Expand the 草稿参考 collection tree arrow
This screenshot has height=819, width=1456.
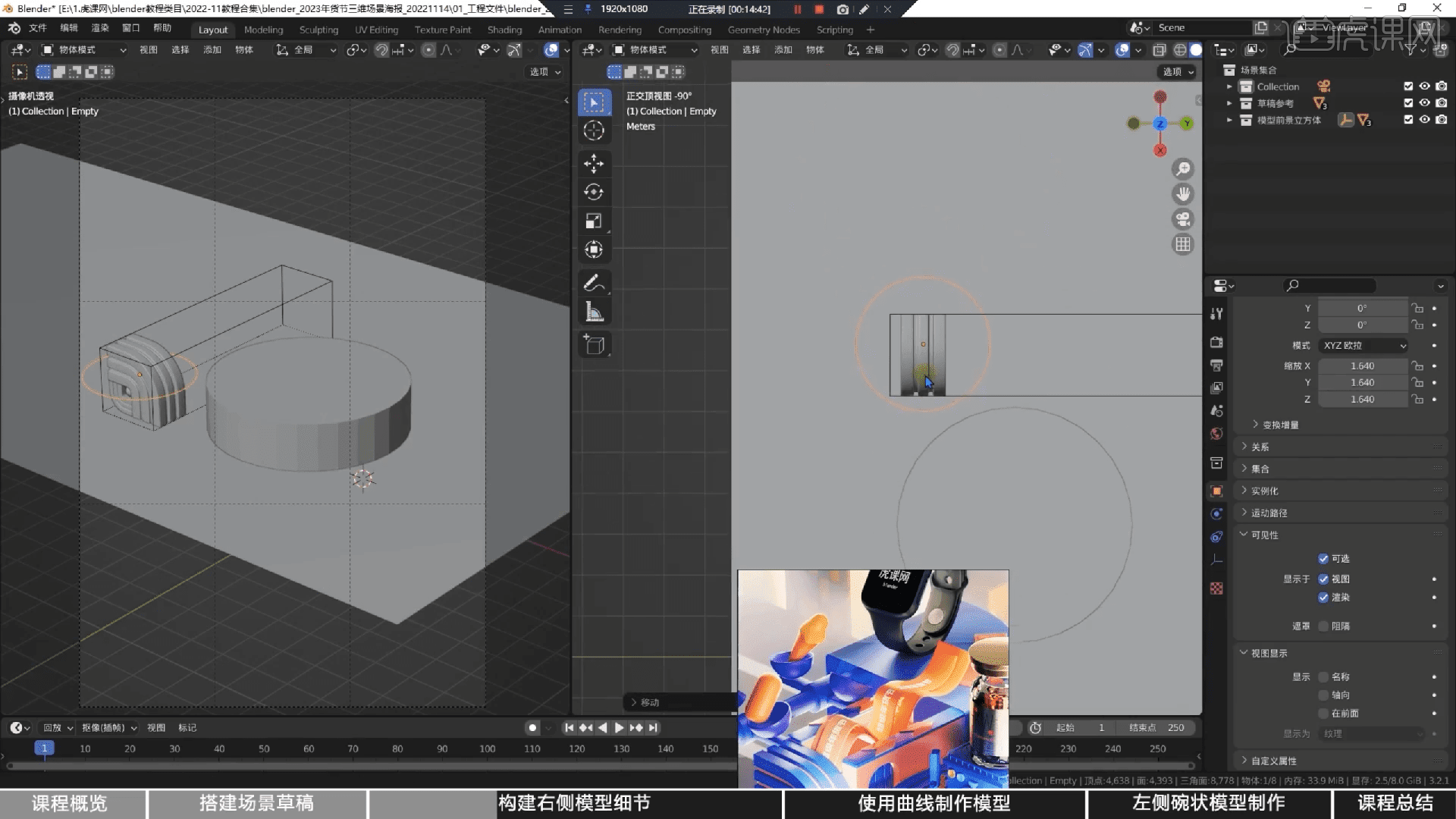(1229, 103)
